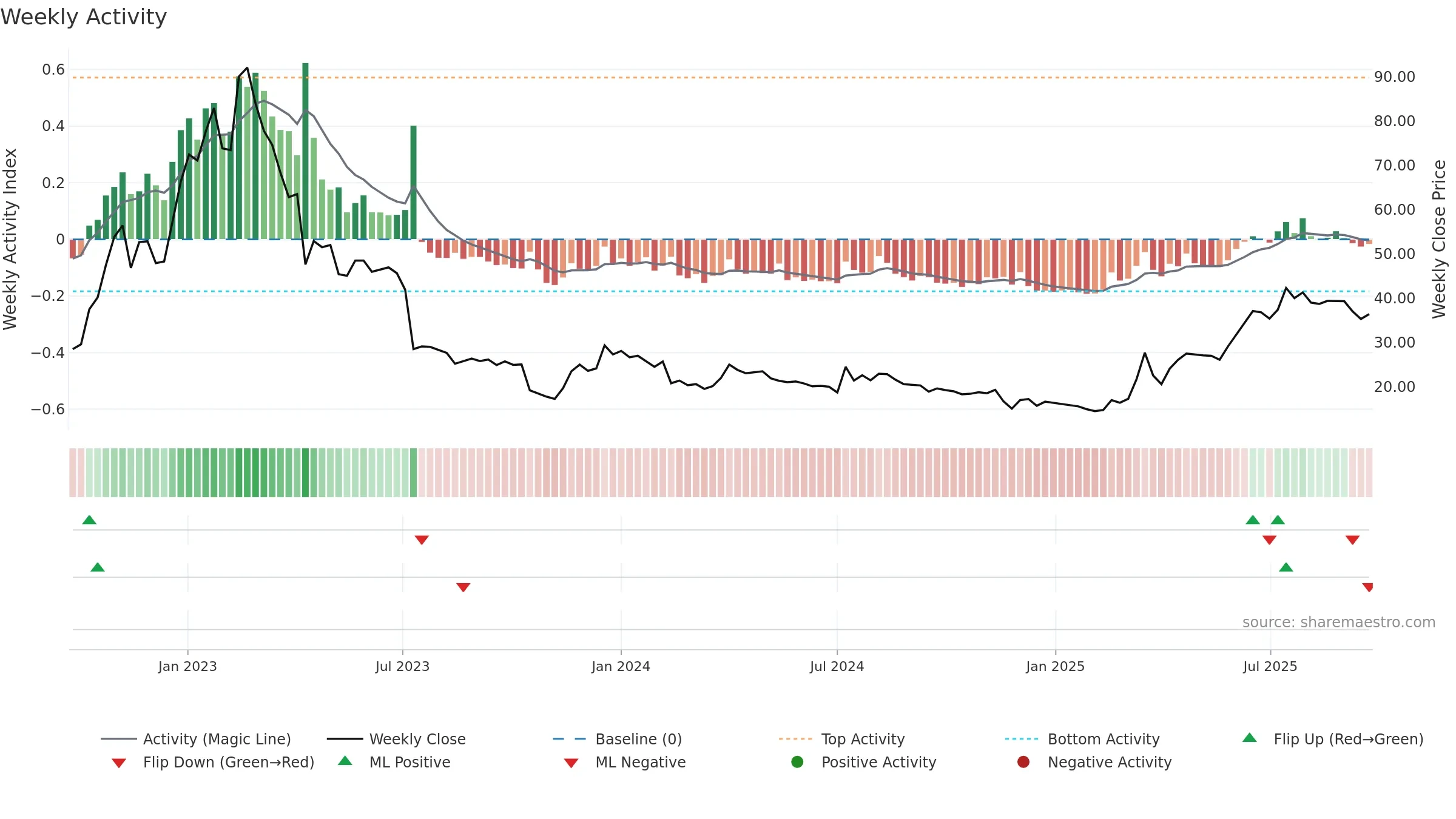
Task: Click the red ML Negative triangle in legend
Action: 571,763
